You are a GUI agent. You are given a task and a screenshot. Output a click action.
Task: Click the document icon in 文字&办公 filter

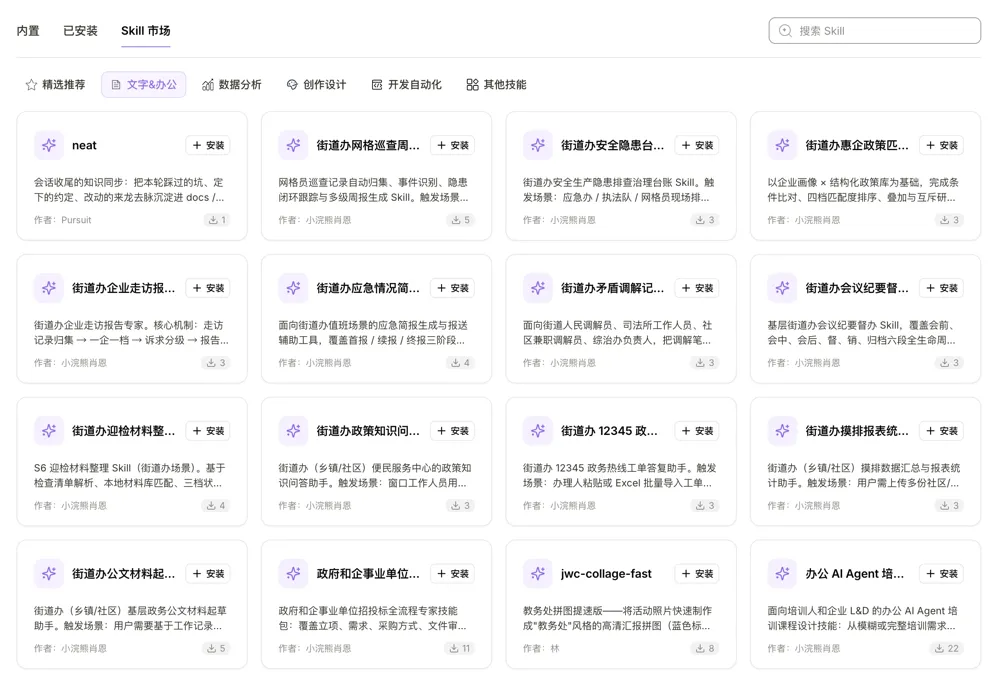coord(116,84)
